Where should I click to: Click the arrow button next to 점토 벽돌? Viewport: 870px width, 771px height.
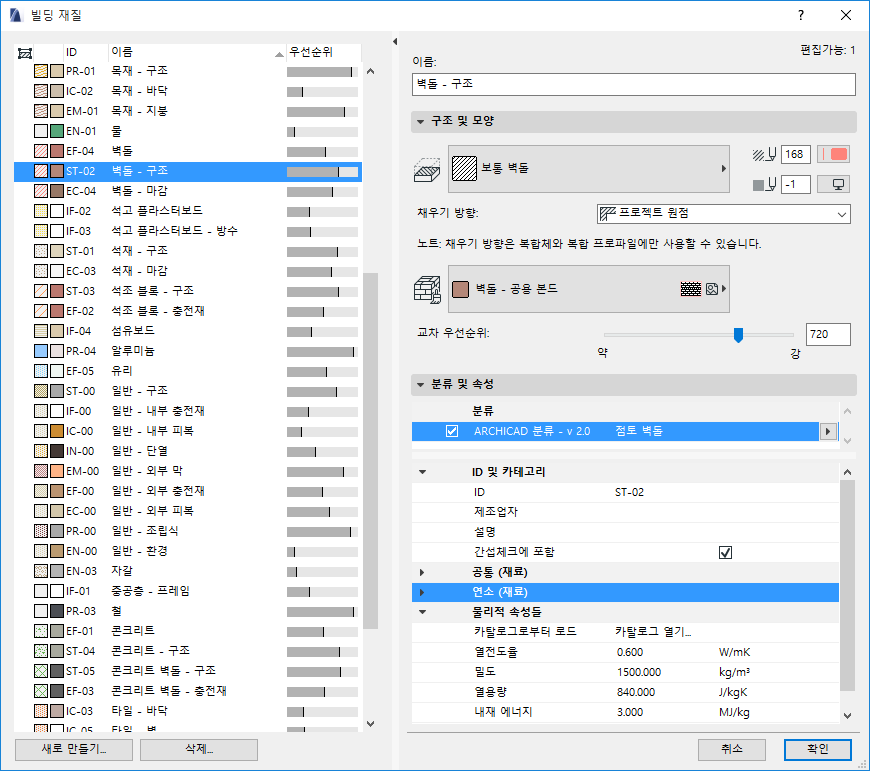(828, 432)
